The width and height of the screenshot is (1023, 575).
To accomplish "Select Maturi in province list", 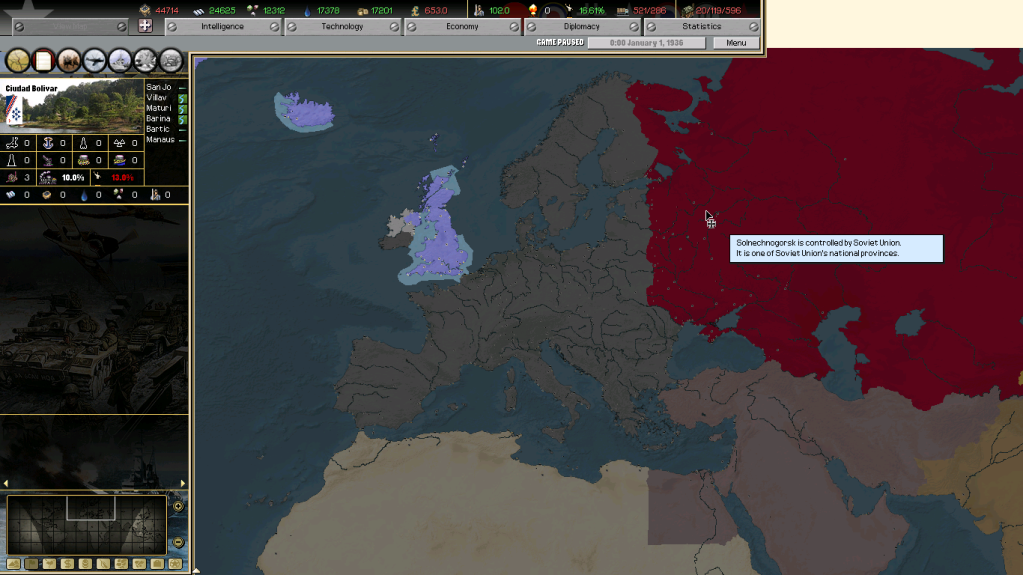I will tap(159, 108).
